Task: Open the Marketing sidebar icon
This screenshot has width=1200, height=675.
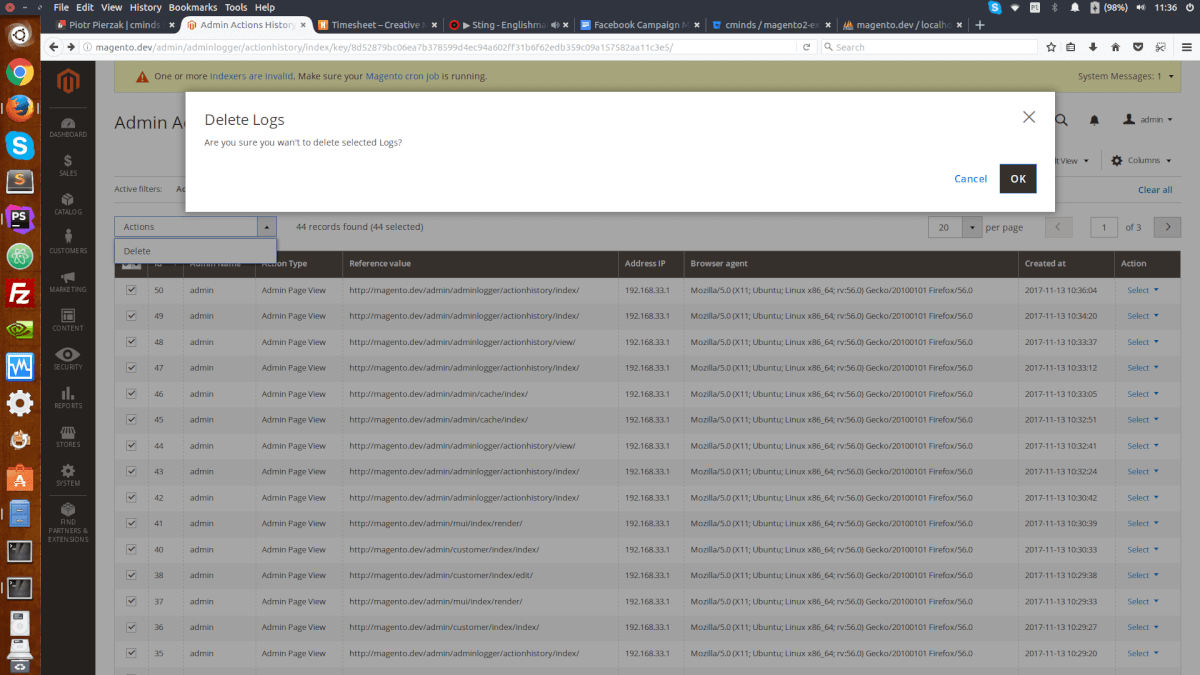Action: 68,281
